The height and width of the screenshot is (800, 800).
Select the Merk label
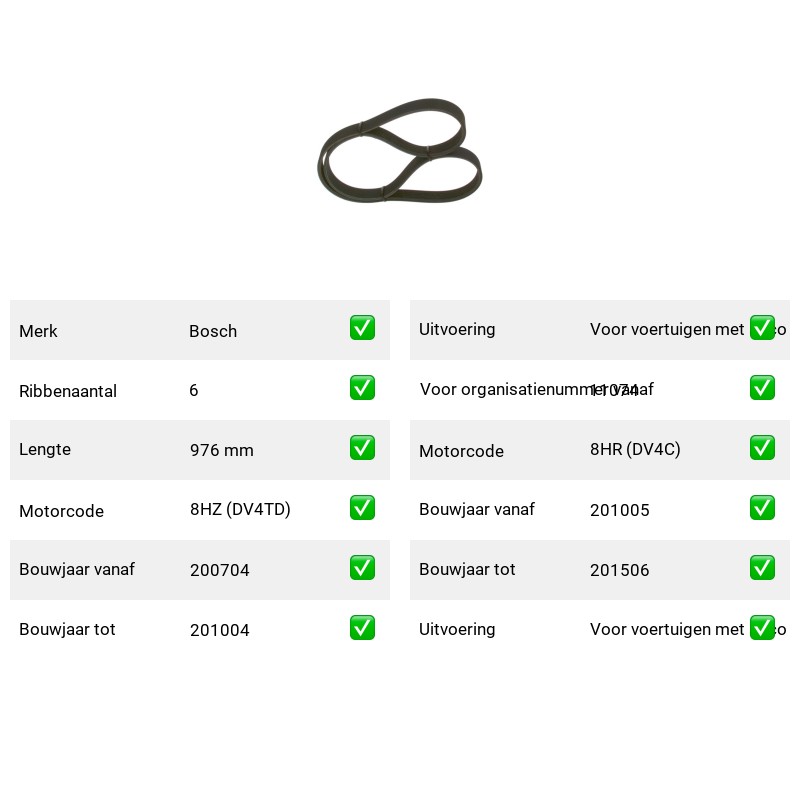pyautogui.click(x=38, y=331)
